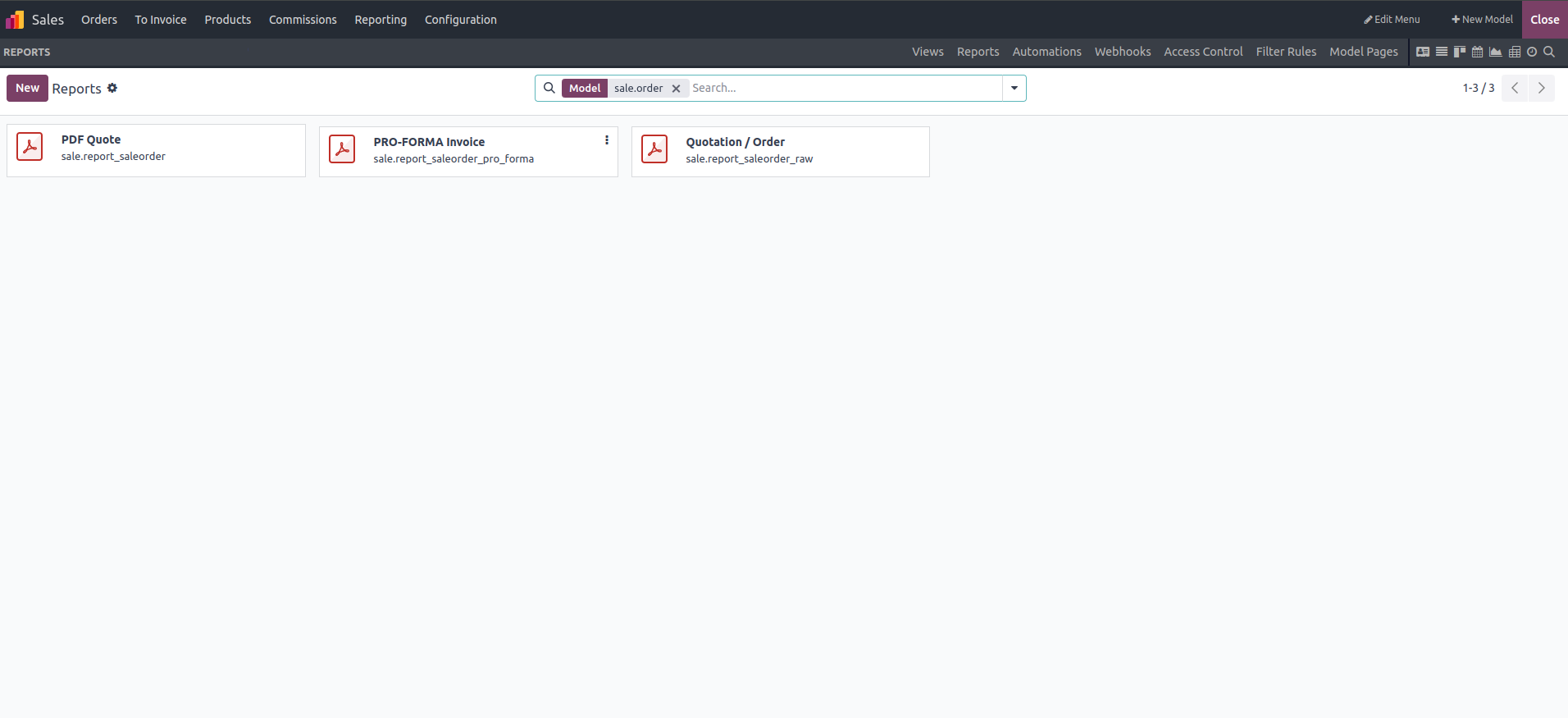Click the Model facet label

tap(585, 89)
